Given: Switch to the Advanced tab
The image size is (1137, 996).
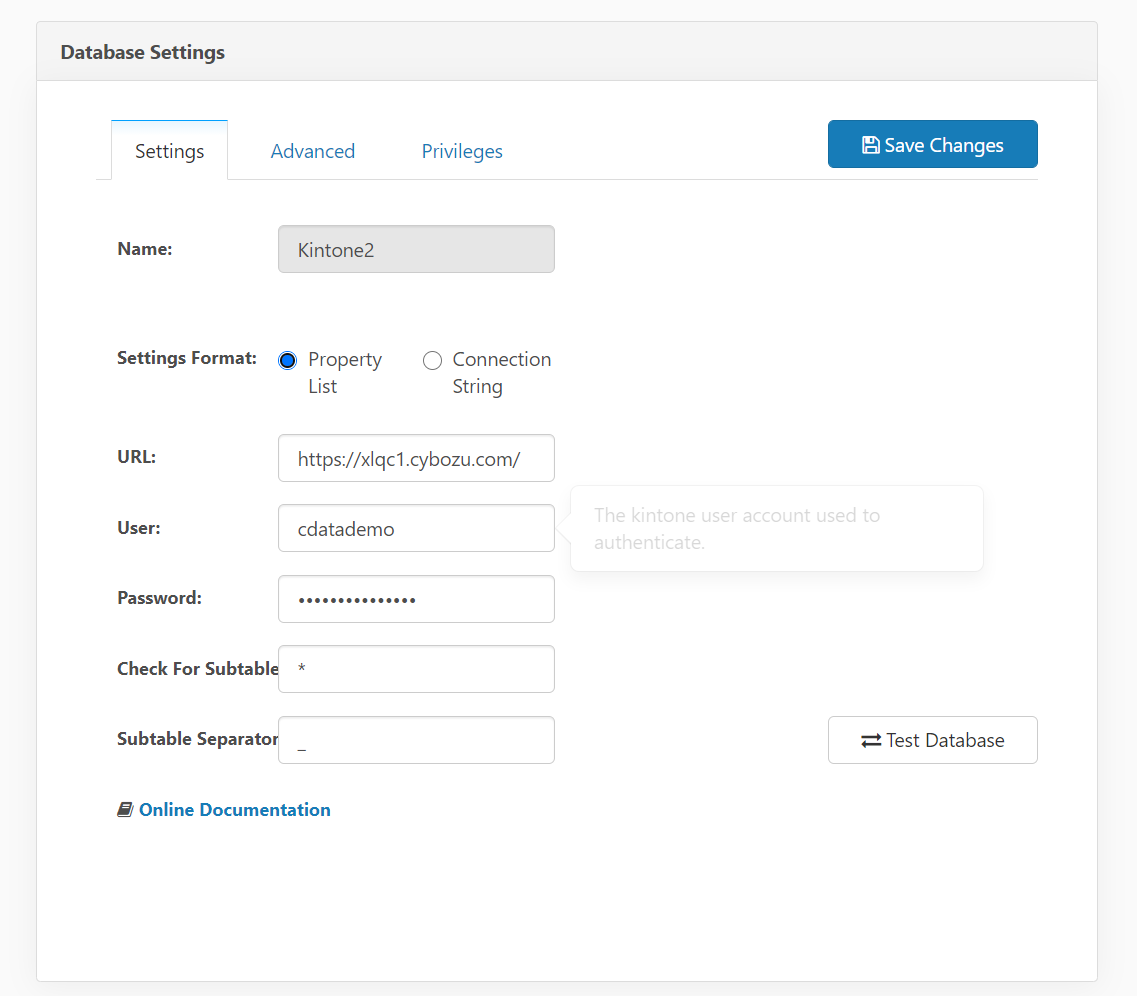Looking at the screenshot, I should point(313,151).
